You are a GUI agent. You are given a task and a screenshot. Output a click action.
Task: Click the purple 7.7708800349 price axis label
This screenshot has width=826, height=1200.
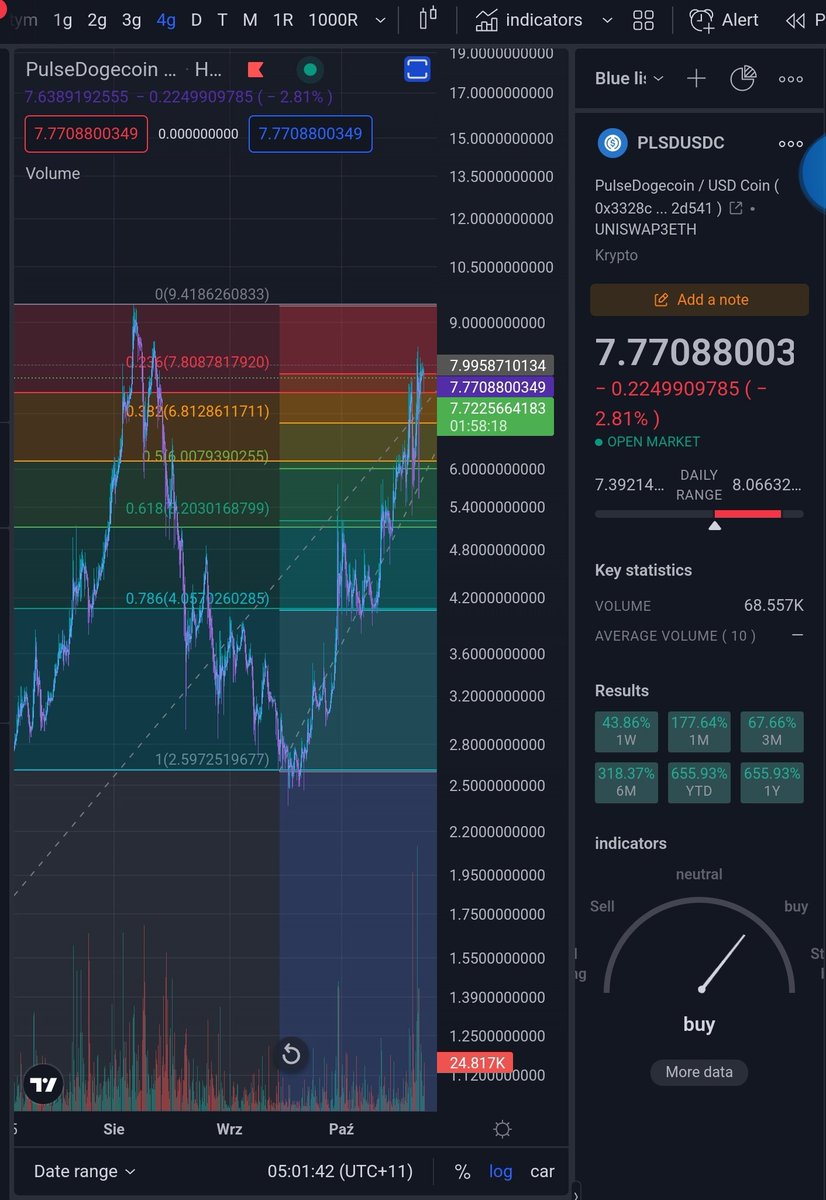point(497,386)
